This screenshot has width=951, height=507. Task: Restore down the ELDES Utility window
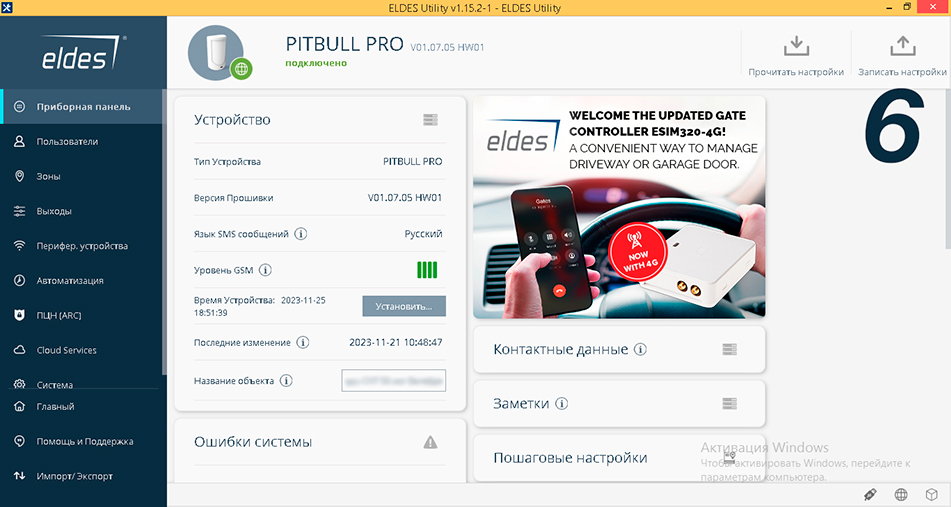(907, 7)
